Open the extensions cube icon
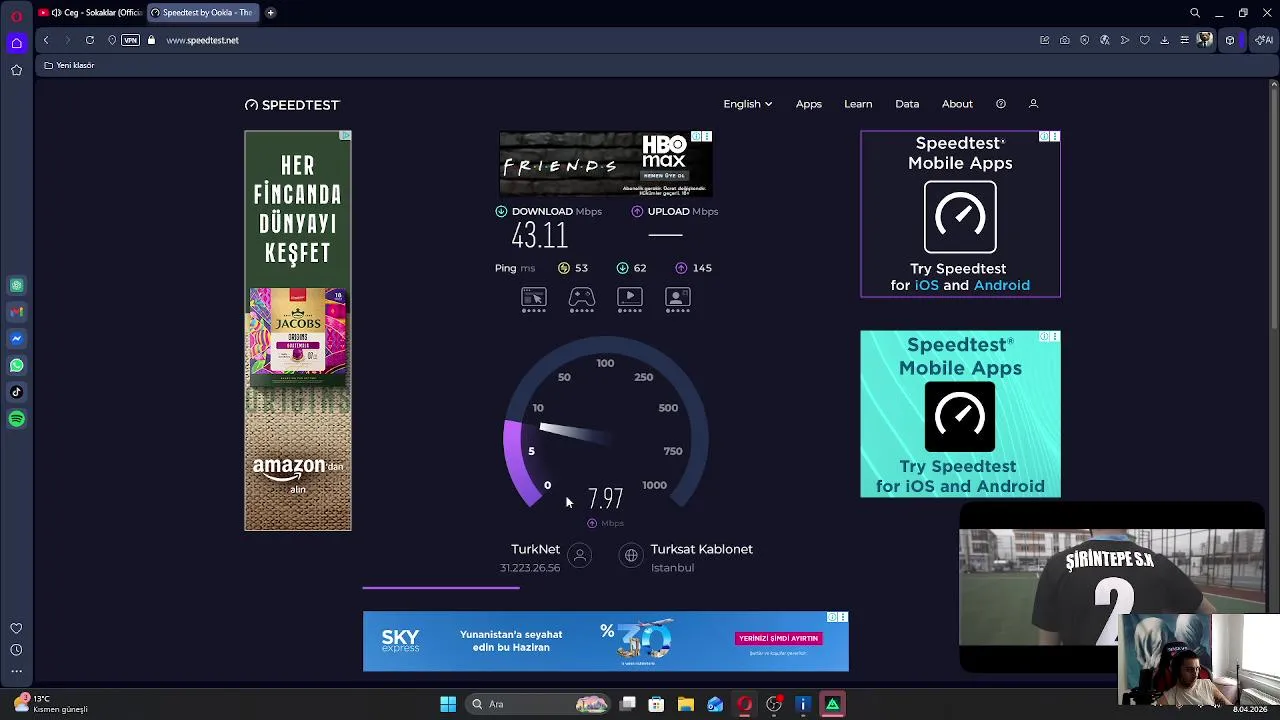 (x=1230, y=40)
